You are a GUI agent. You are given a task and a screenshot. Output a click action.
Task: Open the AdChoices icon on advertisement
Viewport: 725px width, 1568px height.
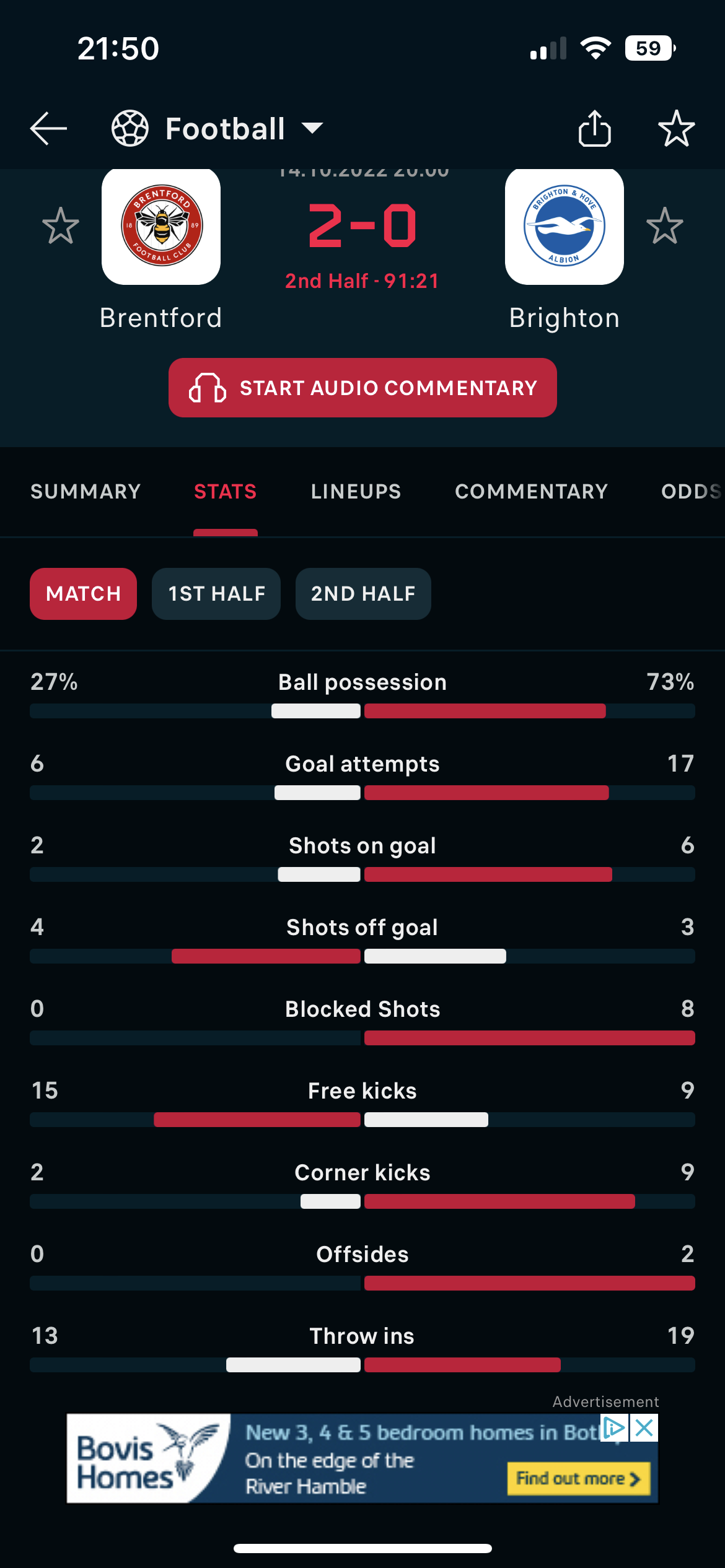[615, 1428]
